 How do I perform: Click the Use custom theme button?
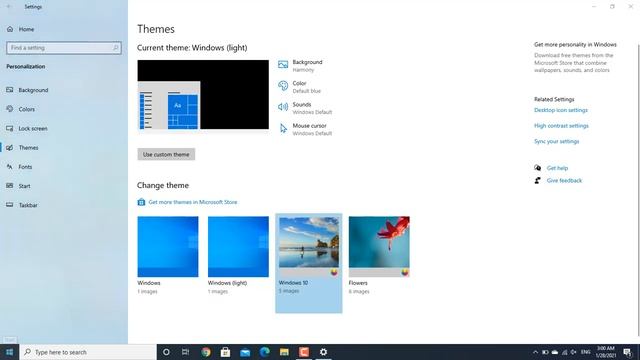pyautogui.click(x=166, y=154)
